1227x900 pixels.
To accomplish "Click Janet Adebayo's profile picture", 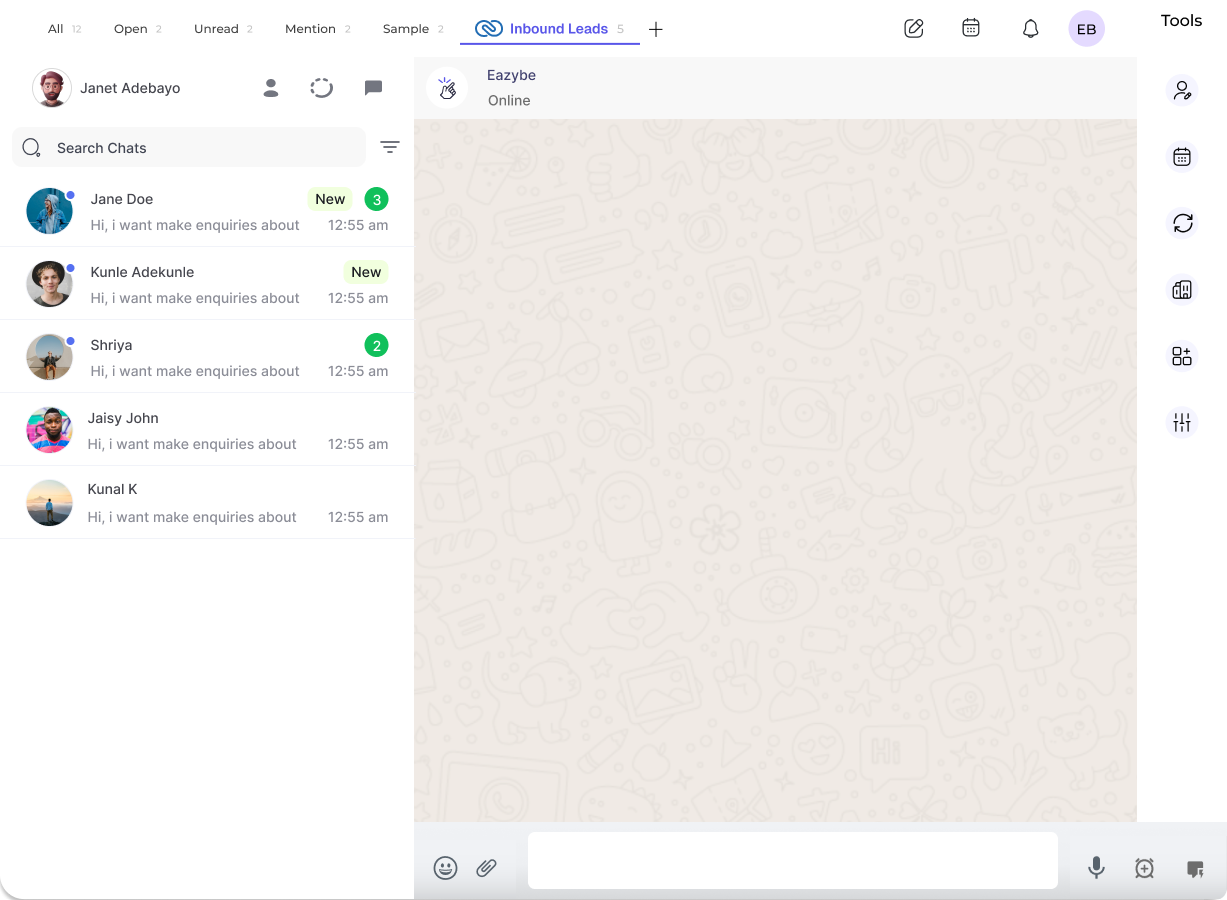I will click(51, 88).
